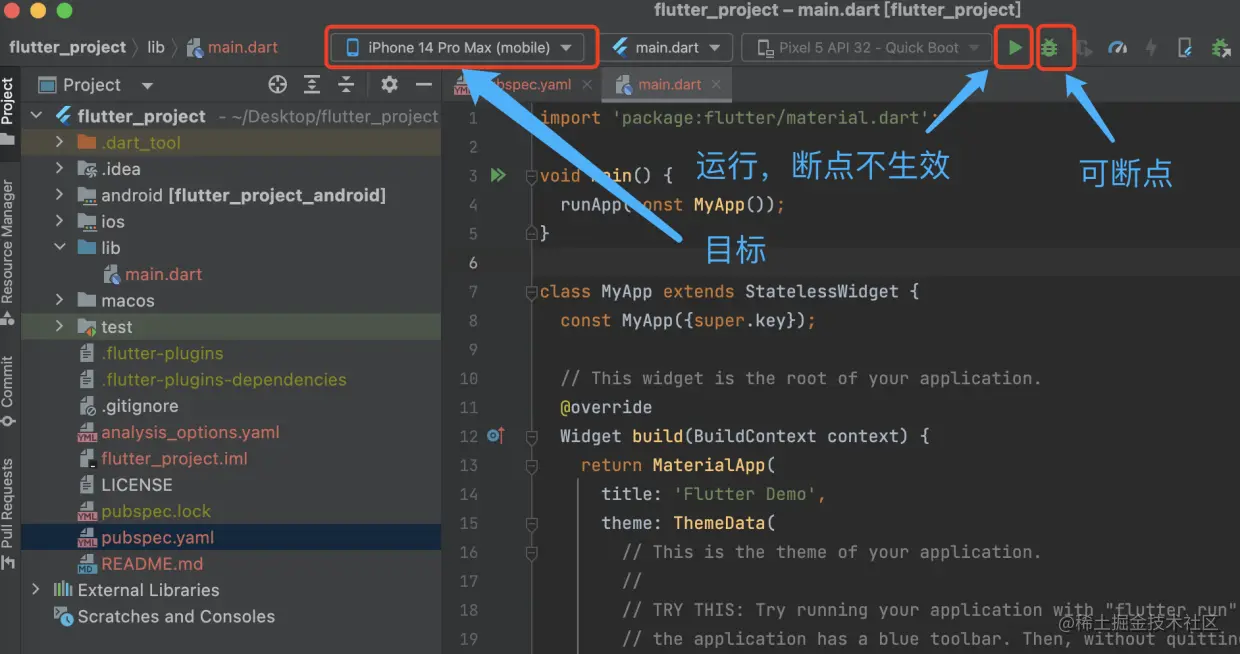1240x654 pixels.
Task: Collapse all items in Project panel
Action: pos(346,84)
